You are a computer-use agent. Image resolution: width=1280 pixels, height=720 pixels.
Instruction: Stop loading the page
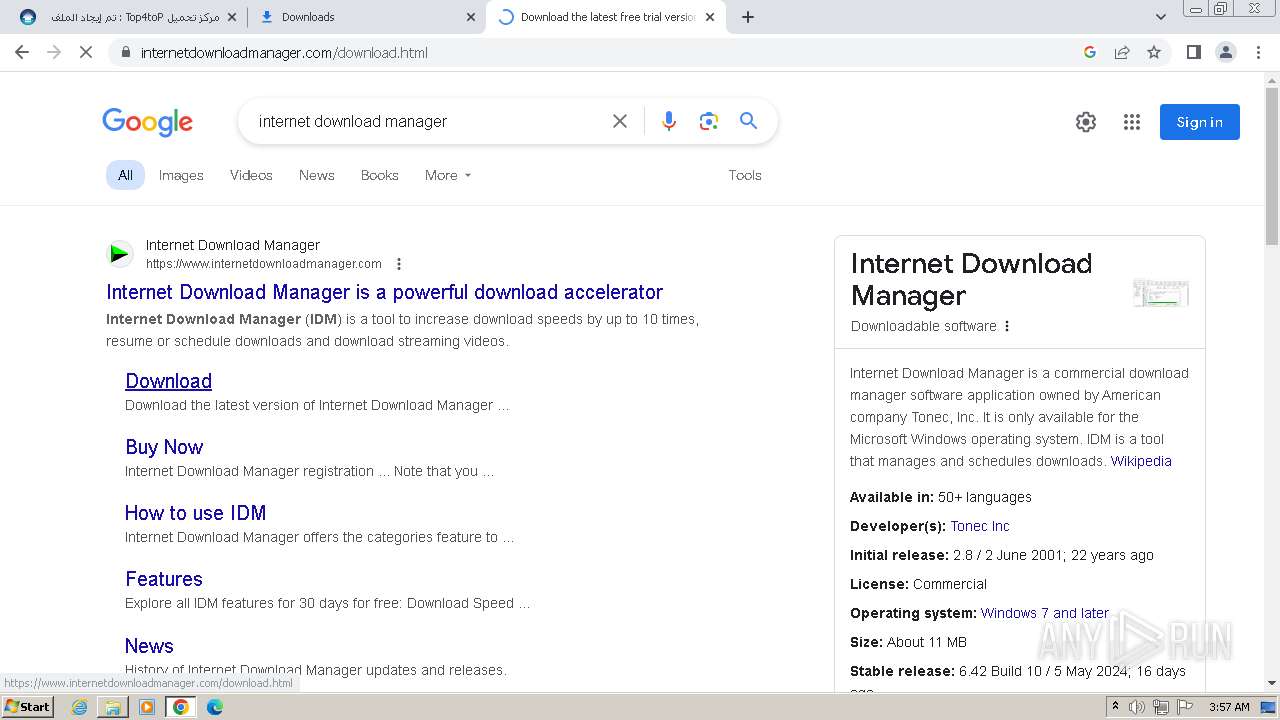[x=86, y=52]
